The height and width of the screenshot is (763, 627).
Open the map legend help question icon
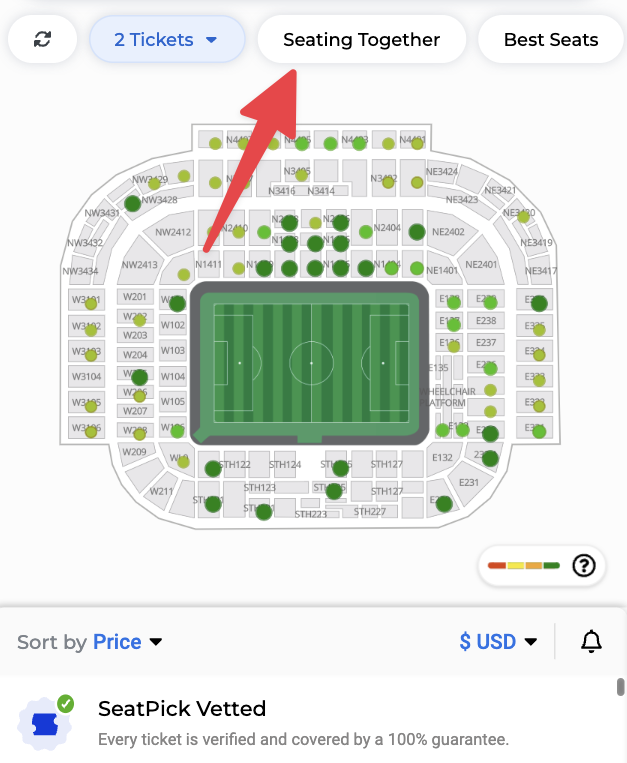pos(584,565)
